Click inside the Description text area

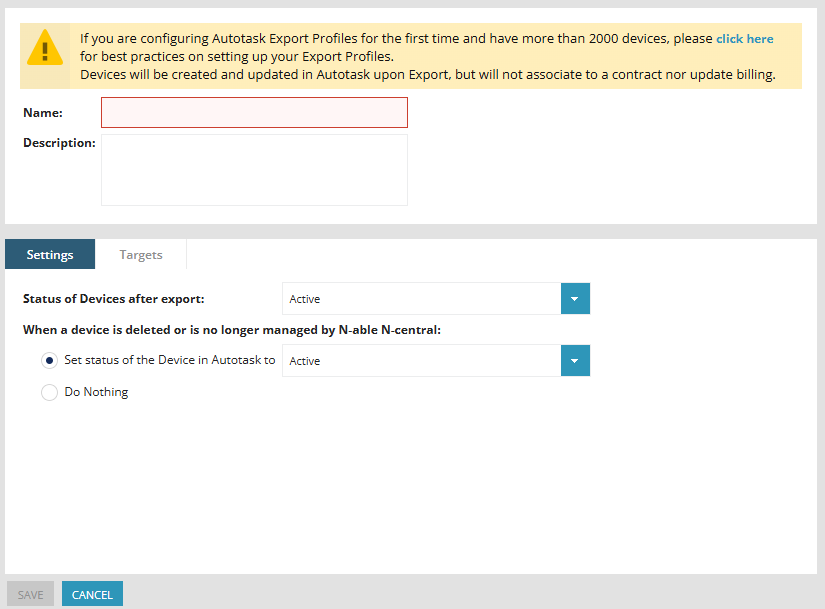pyautogui.click(x=254, y=170)
